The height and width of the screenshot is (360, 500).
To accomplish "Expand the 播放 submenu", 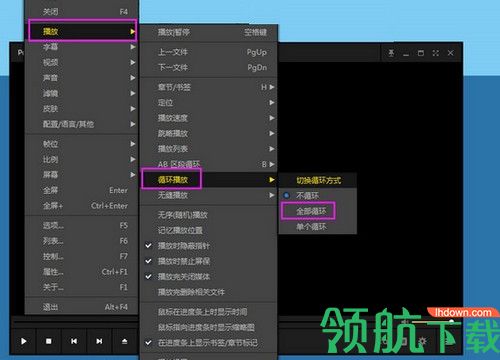I will (x=82, y=31).
